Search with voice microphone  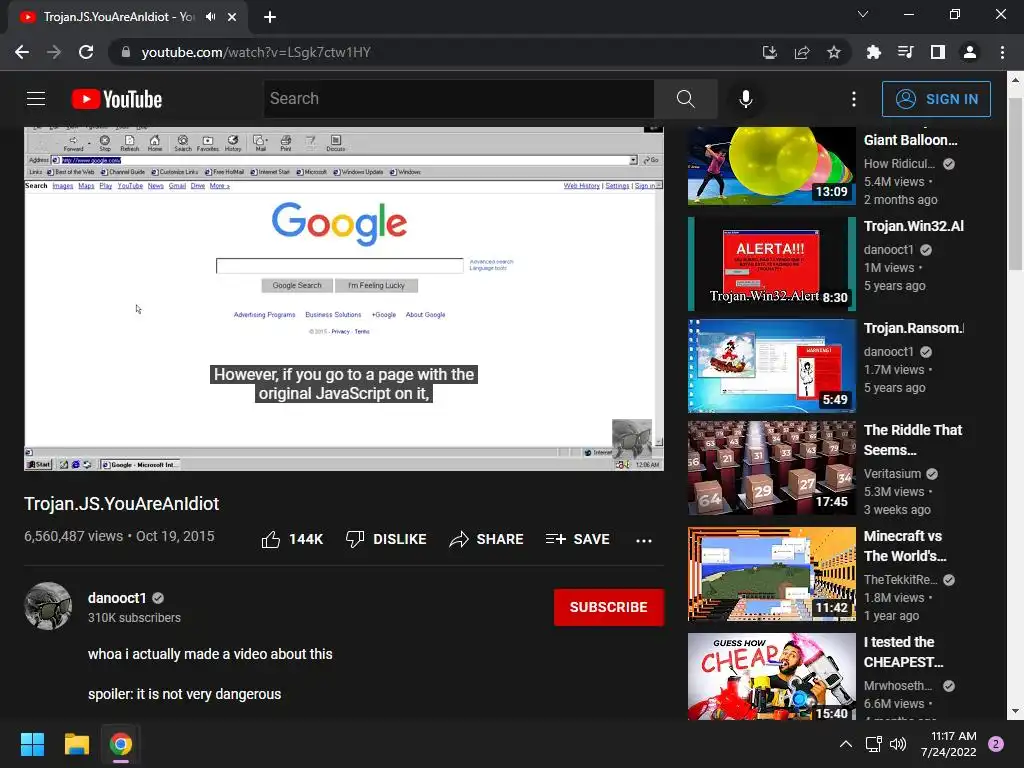click(746, 99)
